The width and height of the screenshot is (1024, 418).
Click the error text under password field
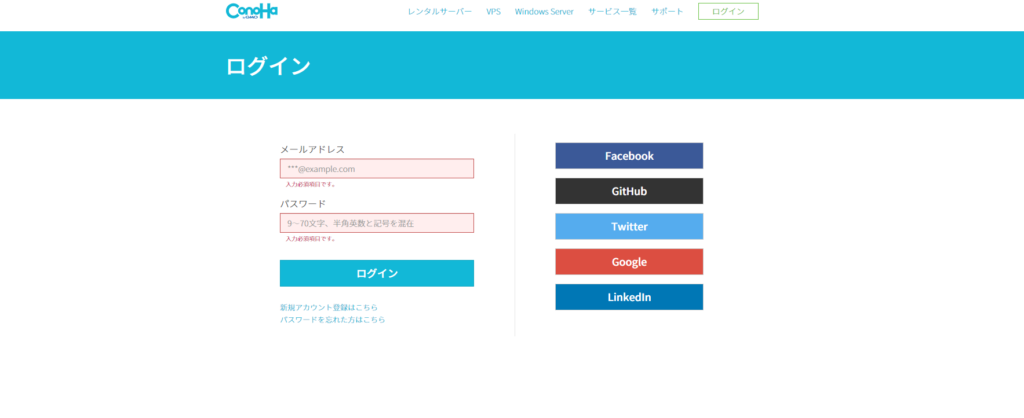tap(310, 239)
